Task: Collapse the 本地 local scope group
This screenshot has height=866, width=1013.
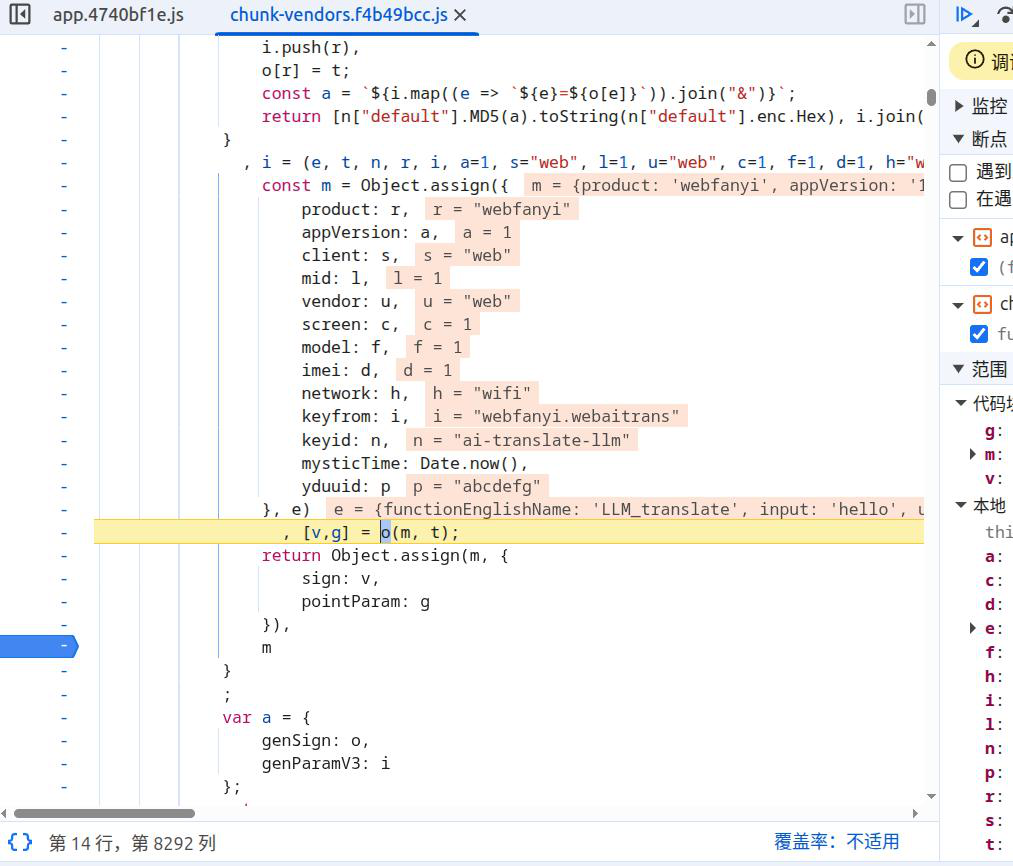Action: 961,505
